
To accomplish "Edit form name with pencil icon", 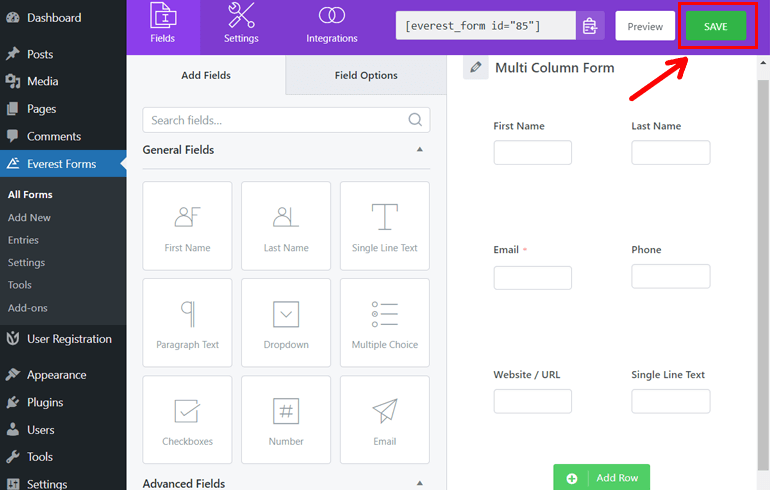I will tap(475, 67).
